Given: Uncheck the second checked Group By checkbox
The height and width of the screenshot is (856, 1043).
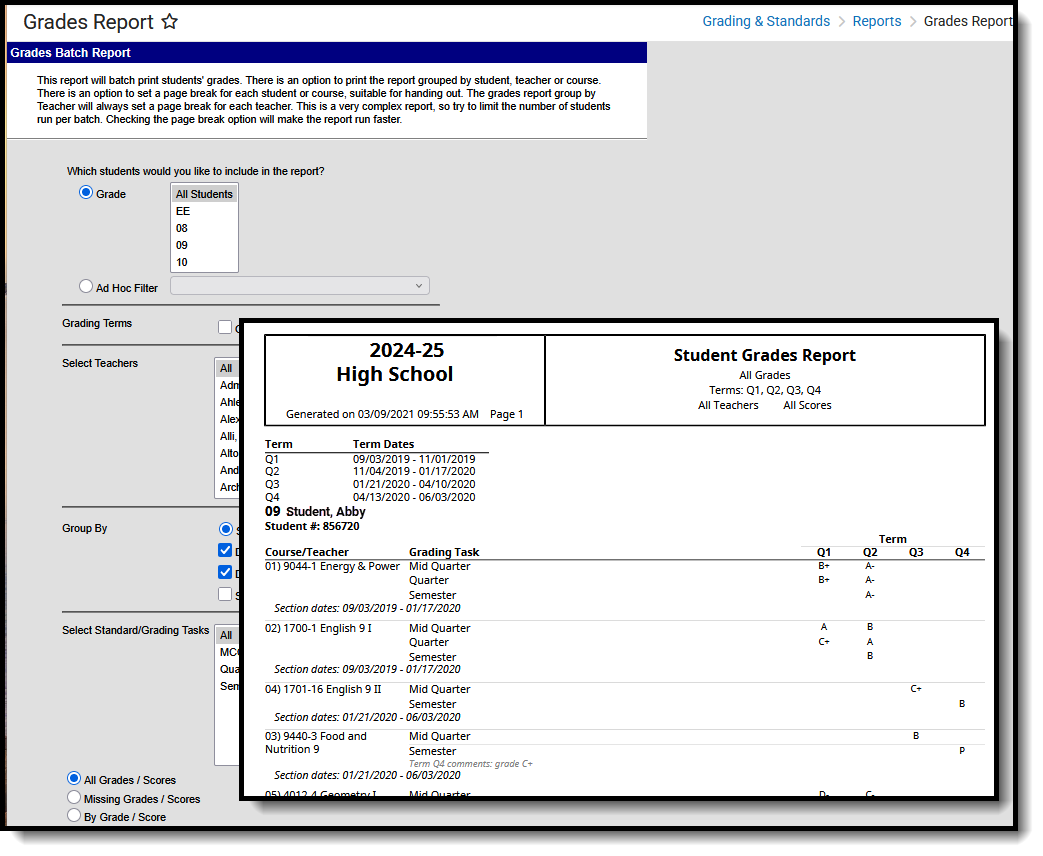Looking at the screenshot, I should coord(225,573).
